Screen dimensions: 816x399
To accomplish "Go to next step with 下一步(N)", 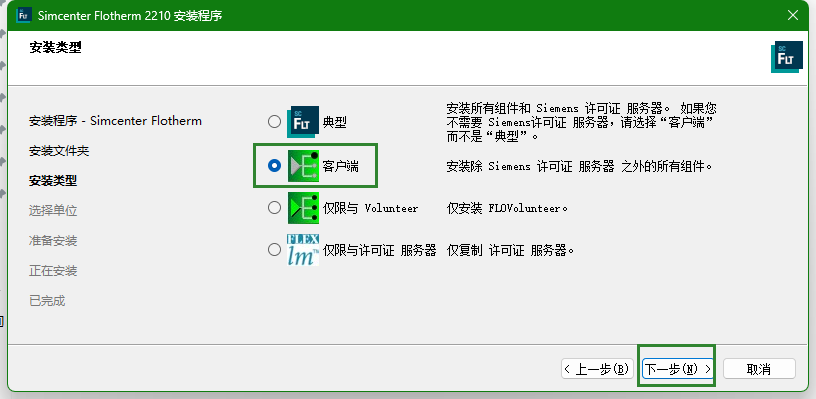I will [x=677, y=369].
